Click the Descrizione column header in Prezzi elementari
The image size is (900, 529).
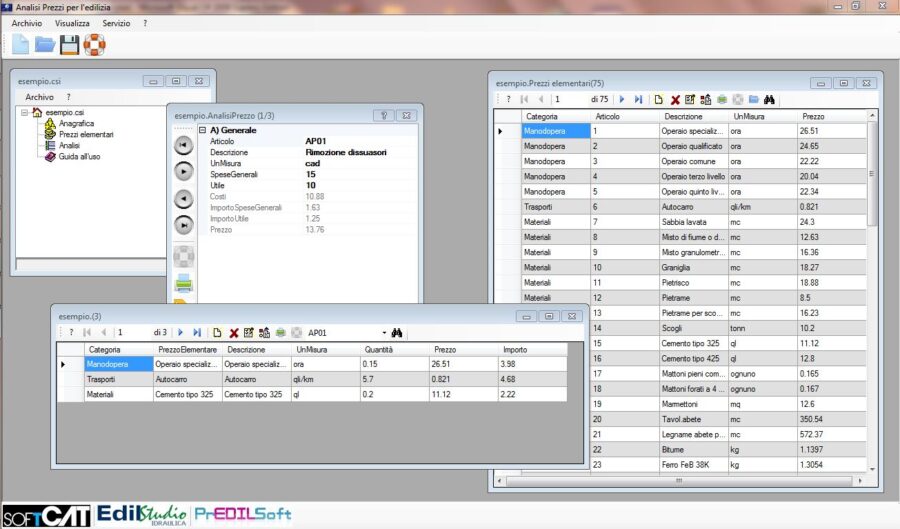(682, 117)
